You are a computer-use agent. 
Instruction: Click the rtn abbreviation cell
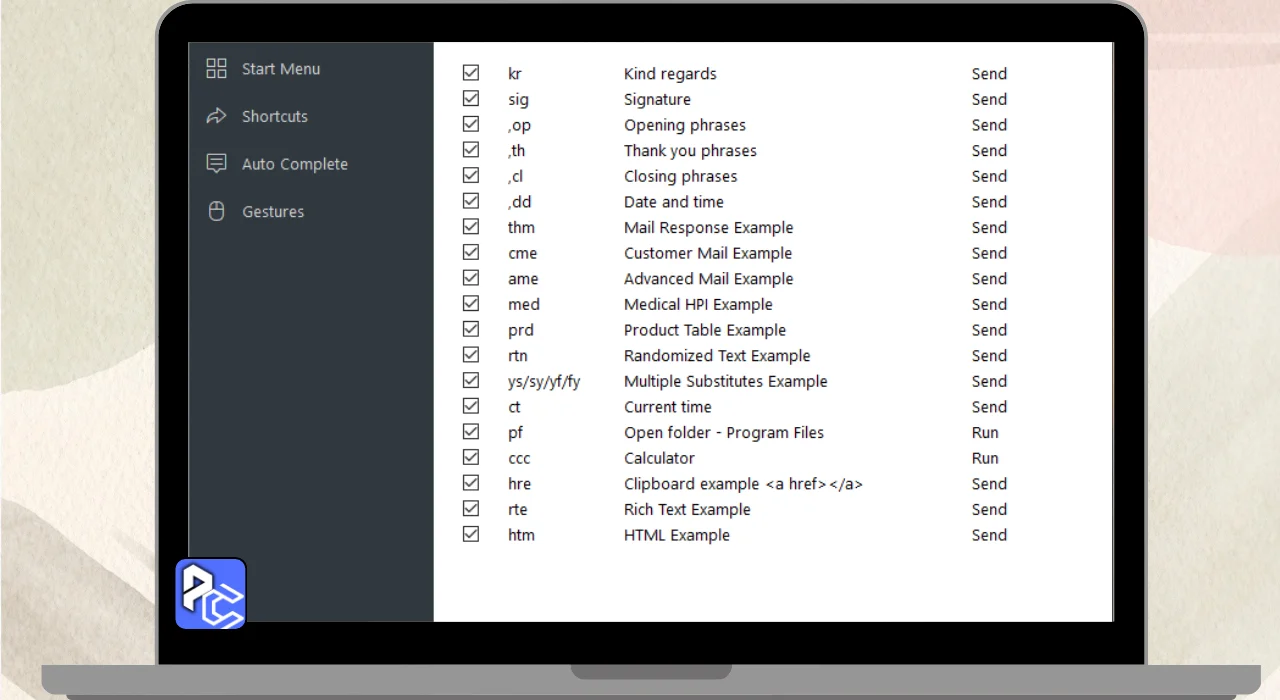[518, 356]
